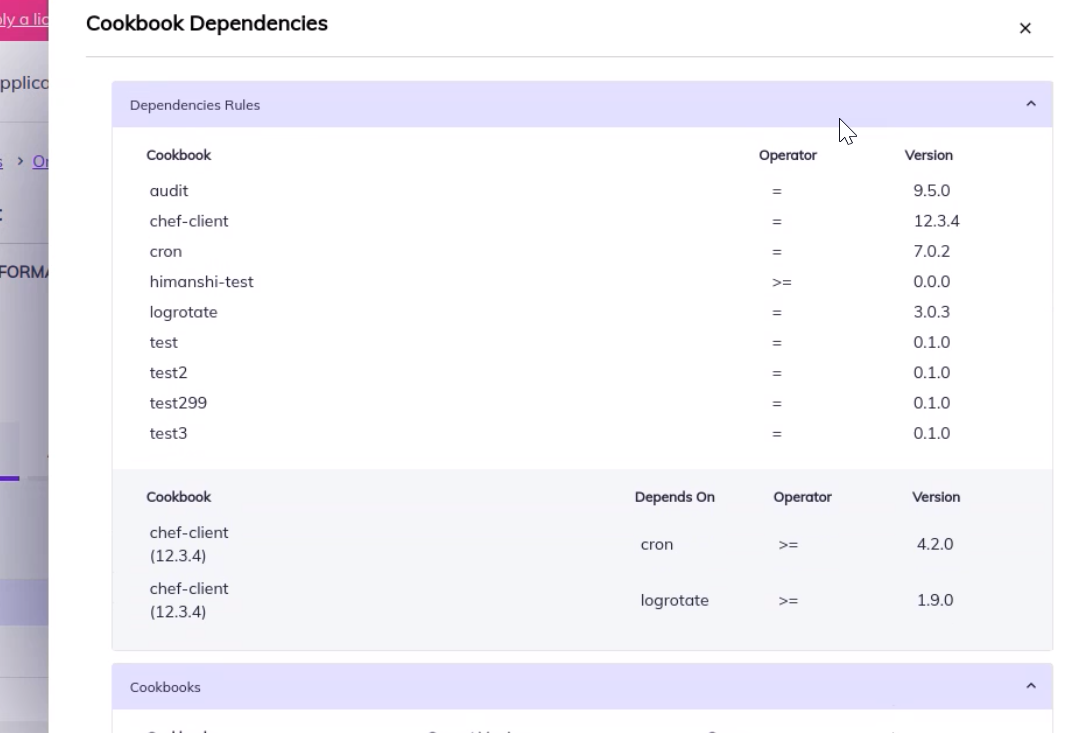Select the test3 cookbook entry

click(168, 433)
